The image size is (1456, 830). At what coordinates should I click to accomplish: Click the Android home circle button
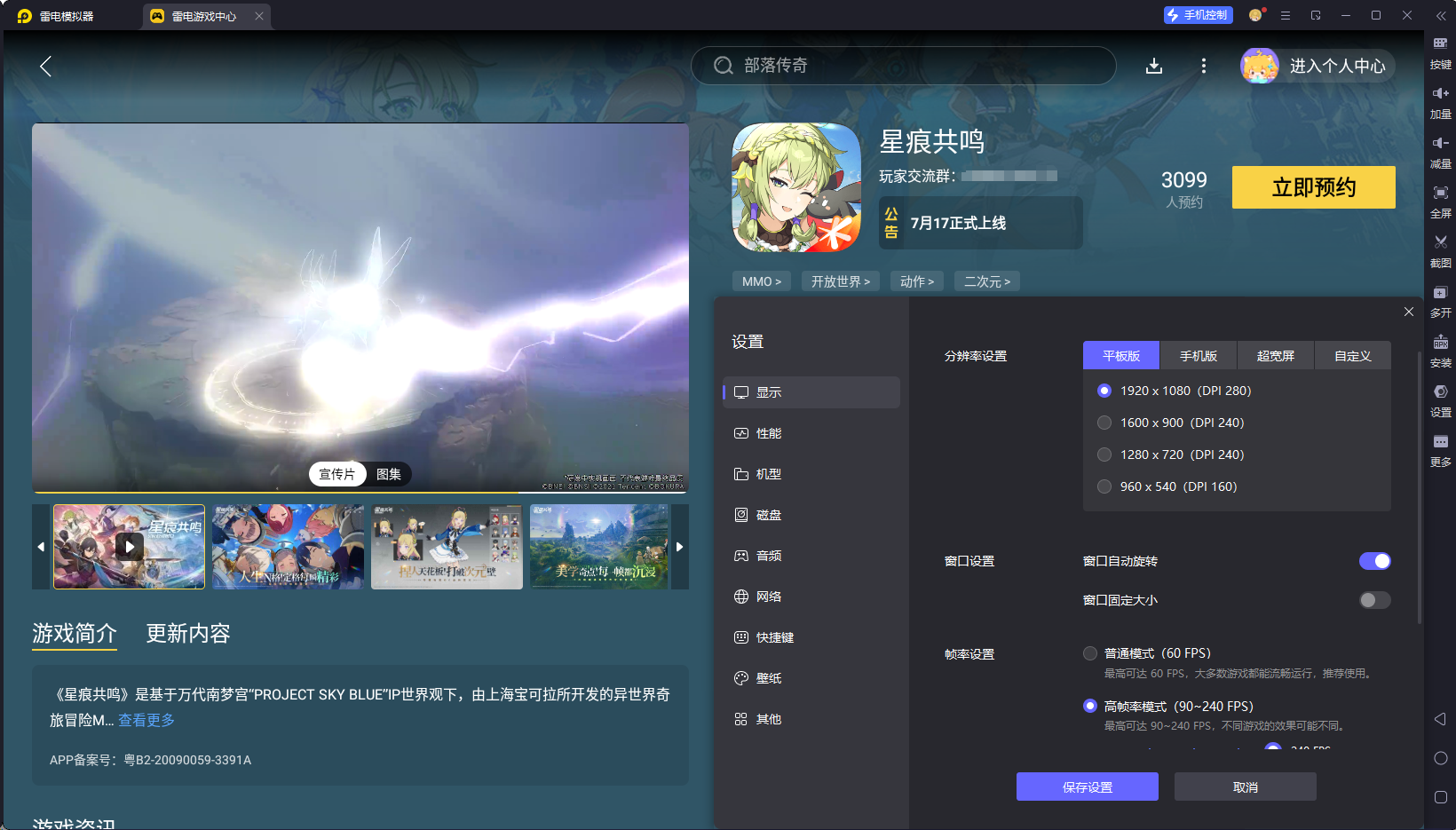pos(1440,758)
